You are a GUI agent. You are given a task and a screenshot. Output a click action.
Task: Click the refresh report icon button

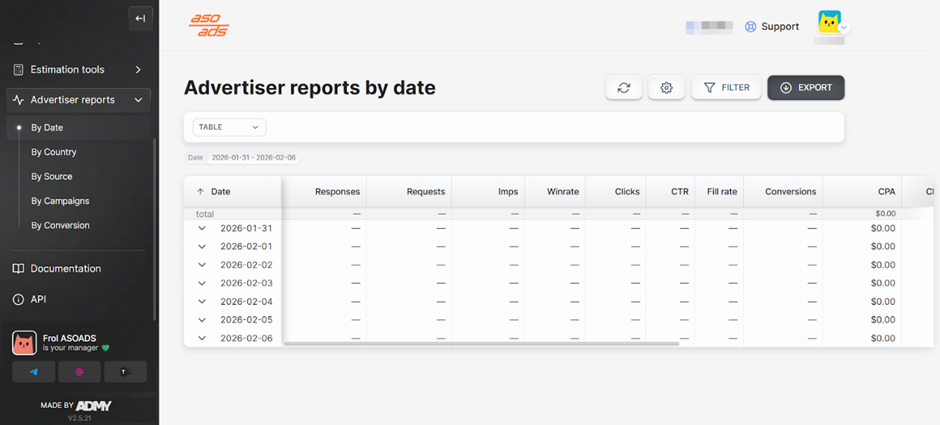(624, 88)
